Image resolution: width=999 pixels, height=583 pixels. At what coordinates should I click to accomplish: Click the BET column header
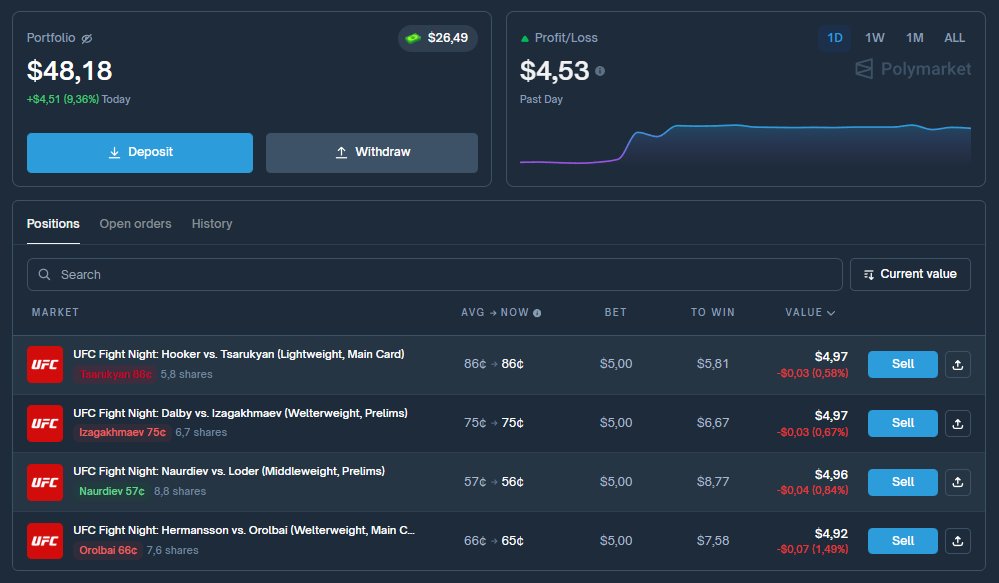tap(615, 312)
